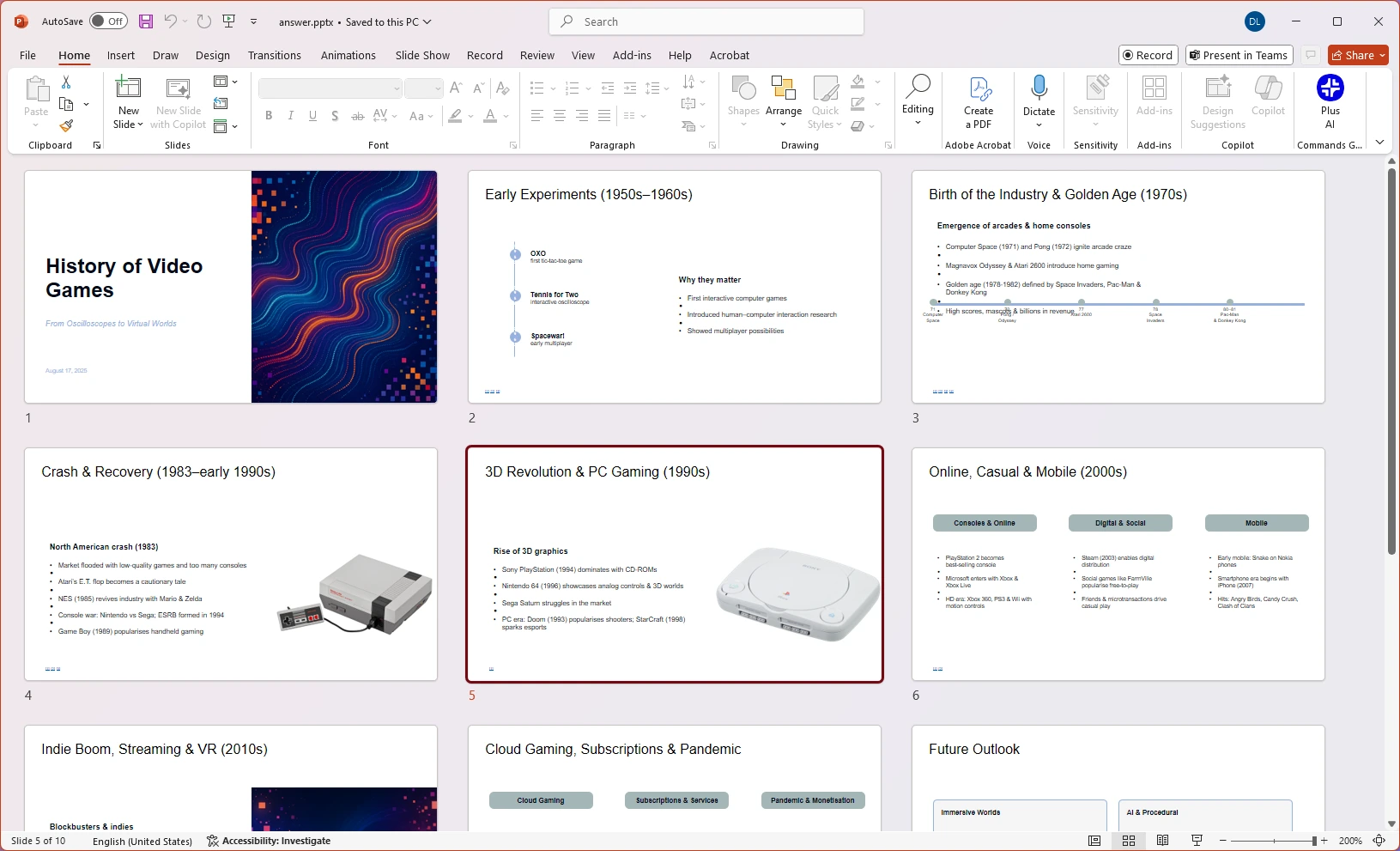
Task: Click the New Slide icon
Action: pyautogui.click(x=128, y=88)
